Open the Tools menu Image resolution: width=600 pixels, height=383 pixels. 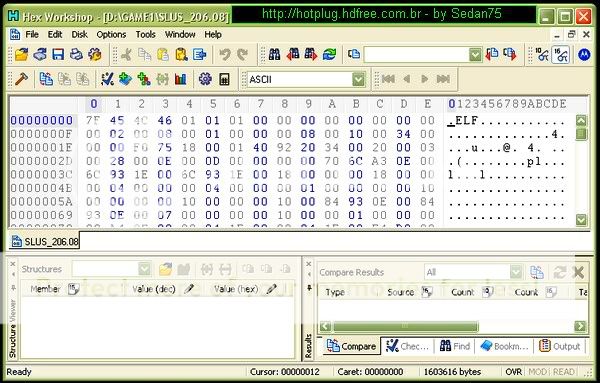(145, 34)
